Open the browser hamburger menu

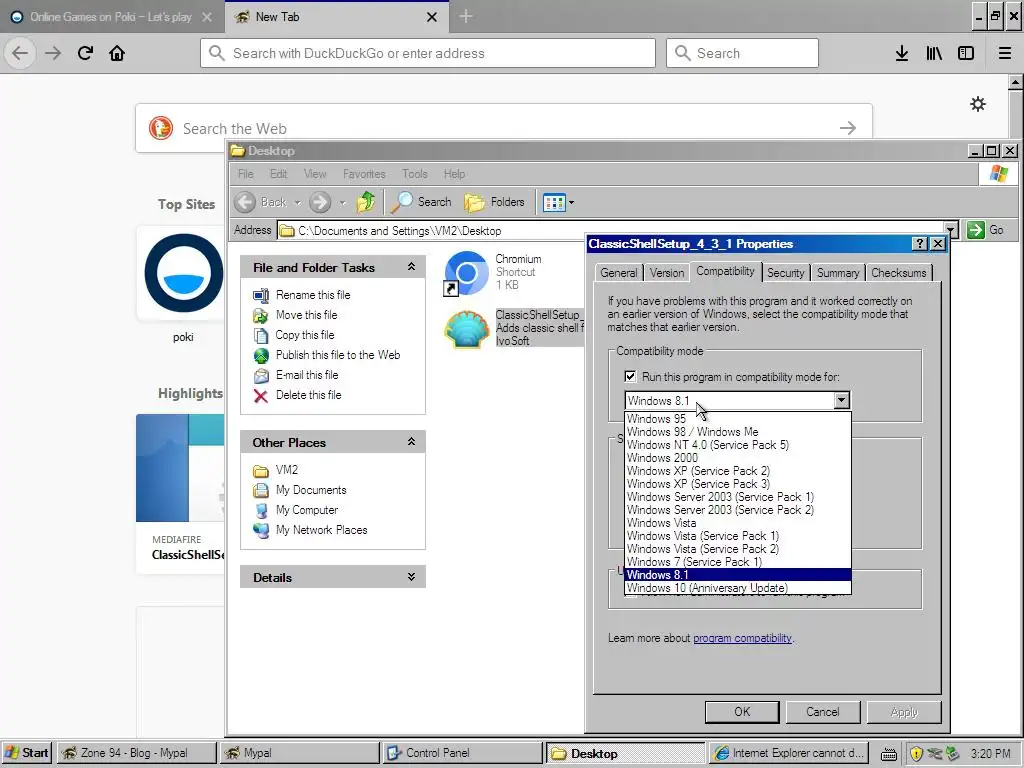point(1005,53)
